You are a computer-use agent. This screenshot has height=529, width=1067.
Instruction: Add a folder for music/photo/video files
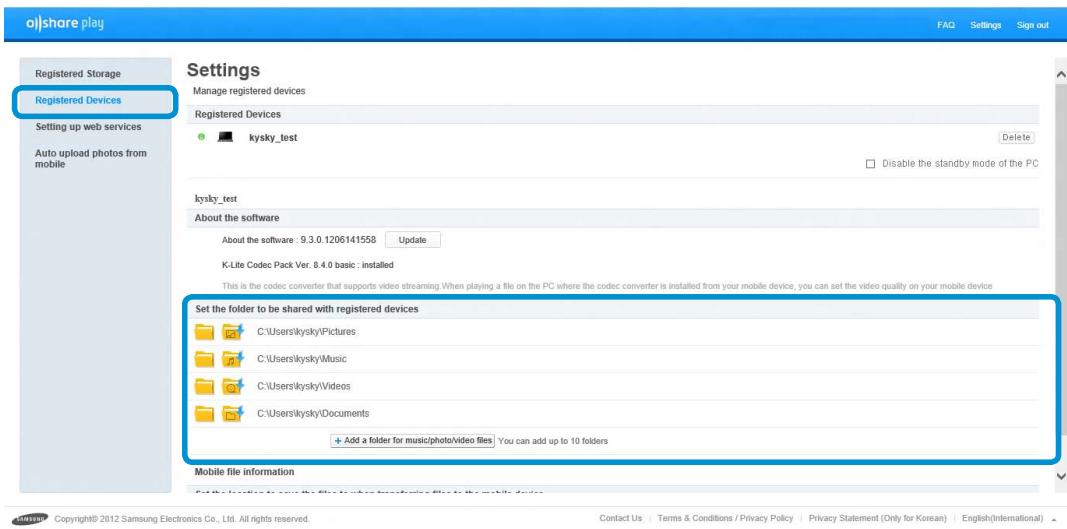(x=412, y=440)
